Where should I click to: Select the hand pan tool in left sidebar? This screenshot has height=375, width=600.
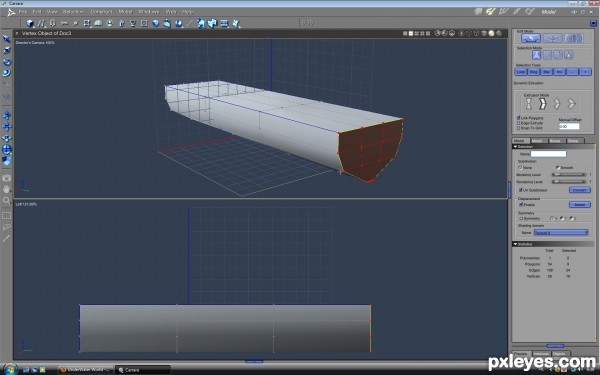click(x=7, y=189)
